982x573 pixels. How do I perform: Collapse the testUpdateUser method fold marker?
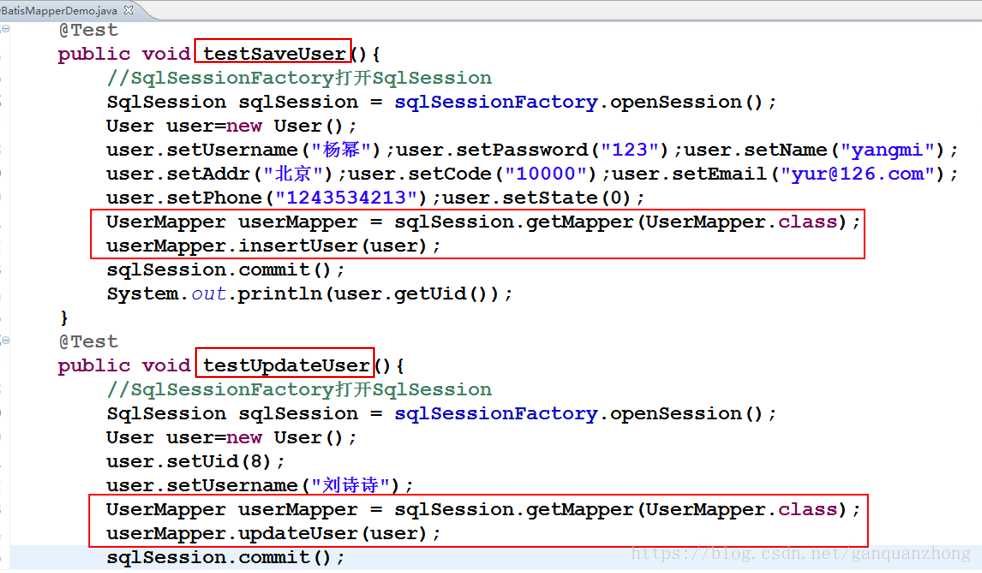click(x=5, y=341)
